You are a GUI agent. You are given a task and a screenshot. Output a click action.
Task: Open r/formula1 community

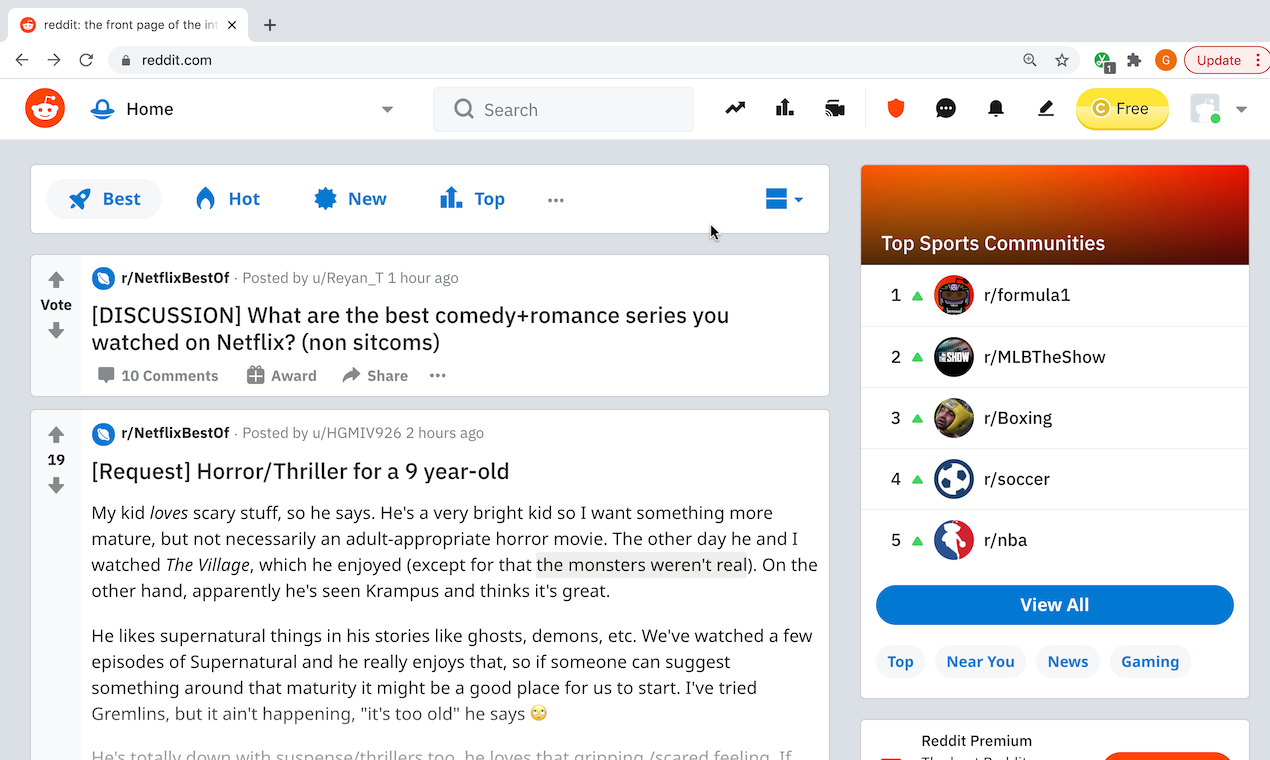point(1027,296)
